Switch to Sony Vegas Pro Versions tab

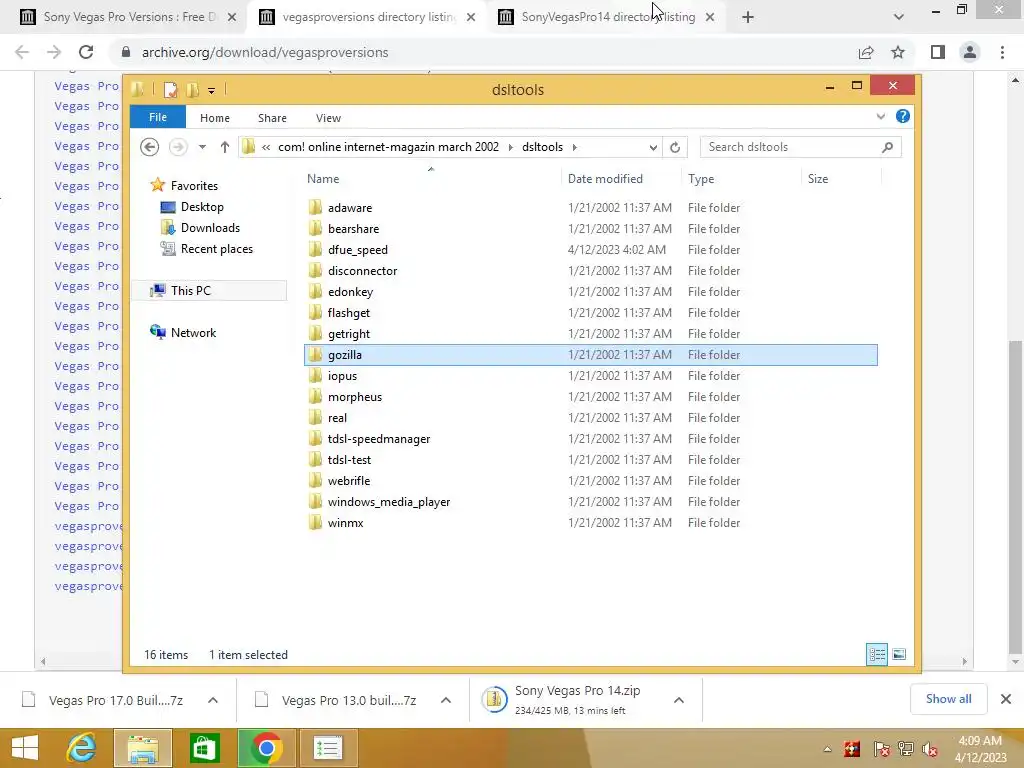[129, 17]
